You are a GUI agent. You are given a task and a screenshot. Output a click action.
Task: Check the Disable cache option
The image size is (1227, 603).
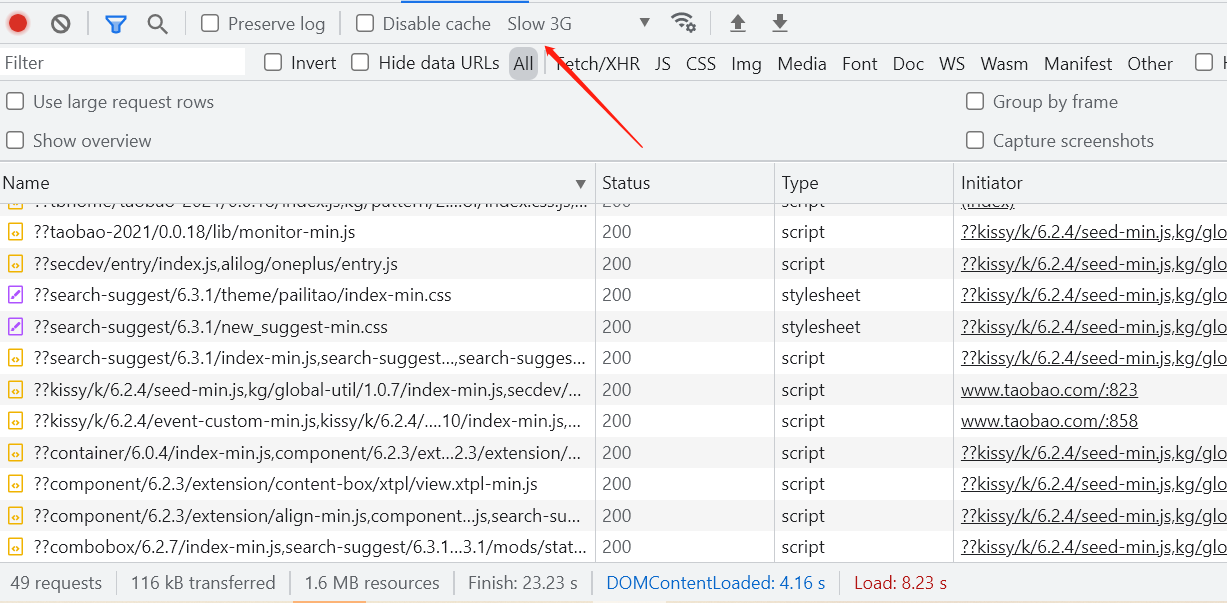click(x=365, y=23)
